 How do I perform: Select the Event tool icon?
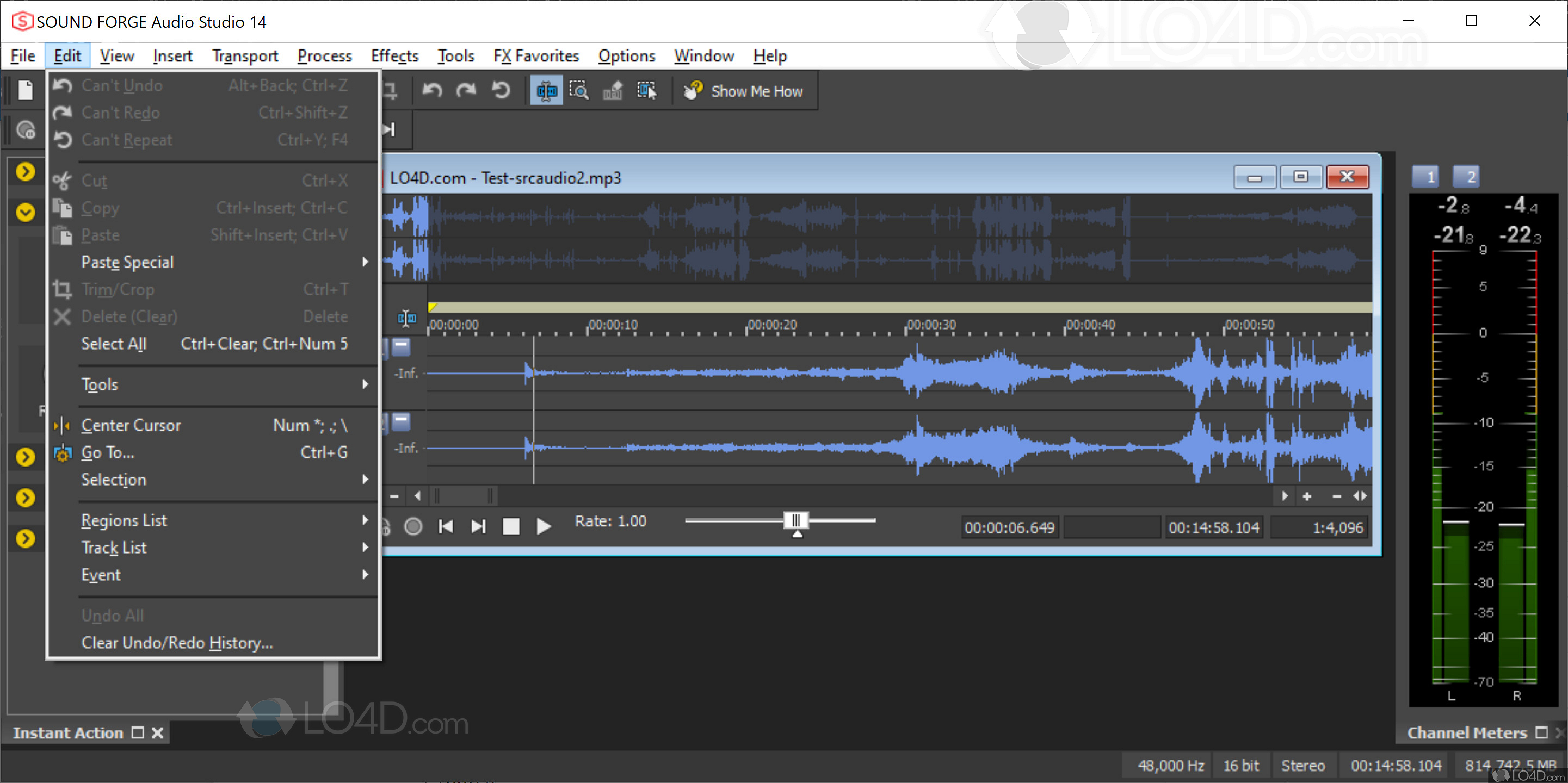[x=646, y=91]
